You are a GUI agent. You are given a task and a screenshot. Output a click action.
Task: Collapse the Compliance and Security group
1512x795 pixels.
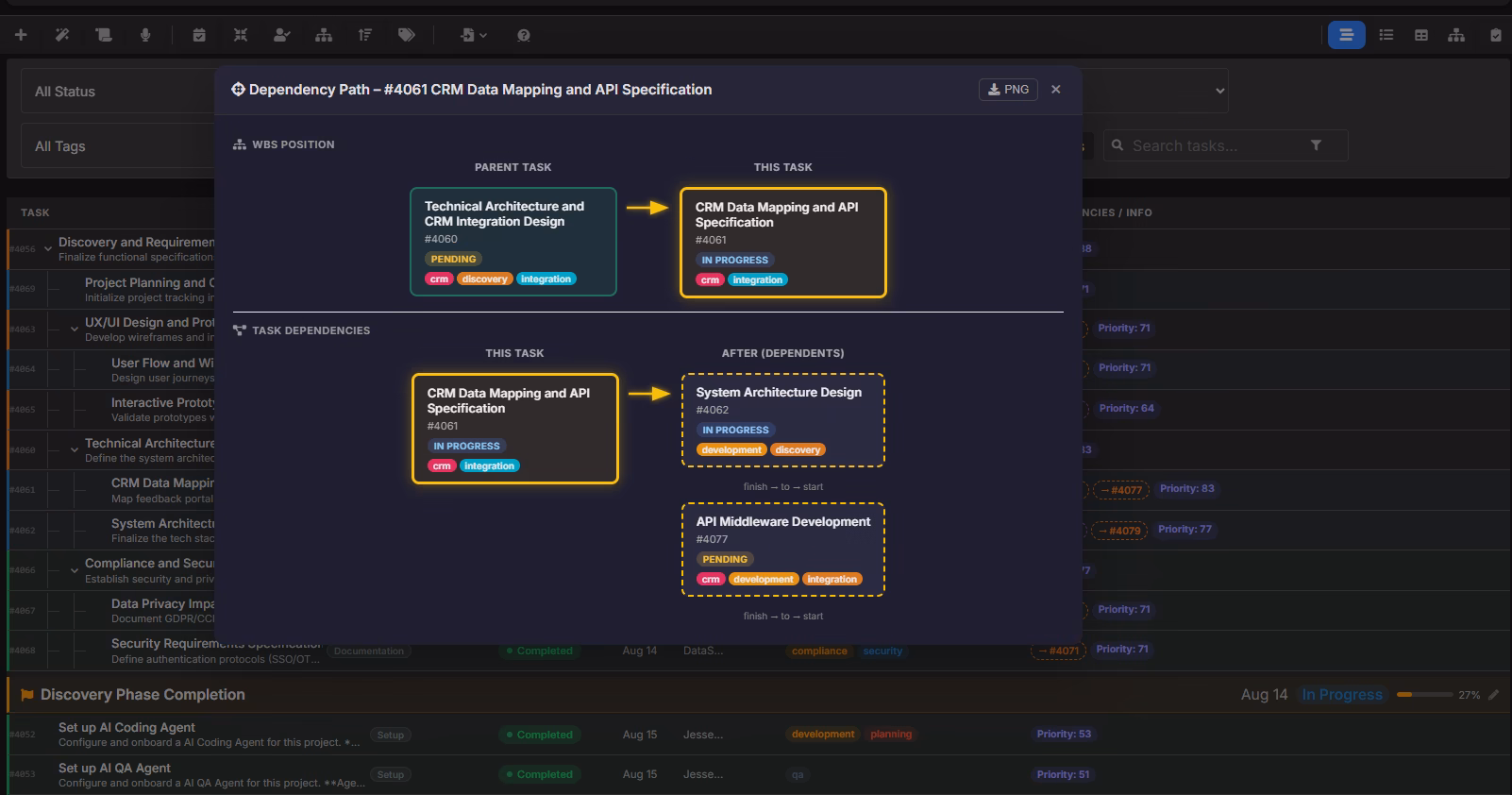point(74,570)
